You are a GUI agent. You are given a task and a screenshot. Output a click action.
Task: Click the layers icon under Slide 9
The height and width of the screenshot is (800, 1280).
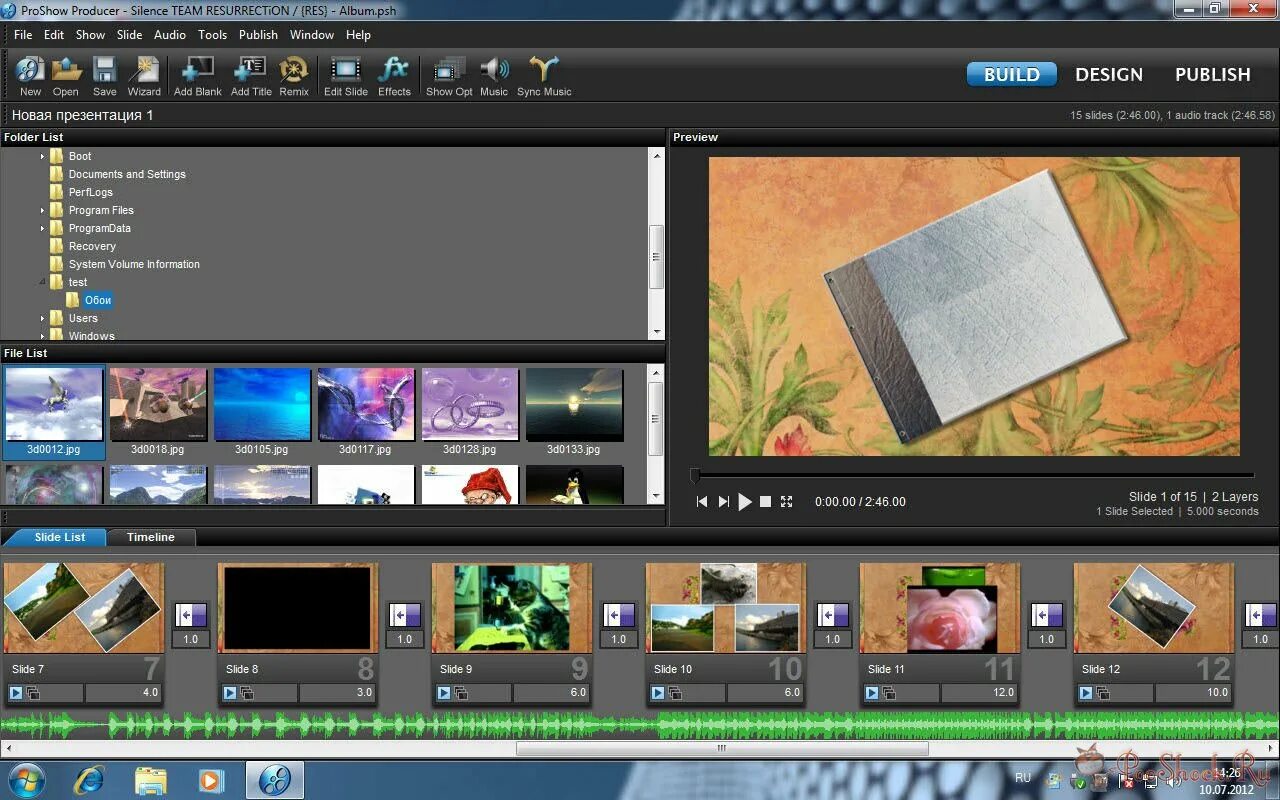pyautogui.click(x=461, y=692)
